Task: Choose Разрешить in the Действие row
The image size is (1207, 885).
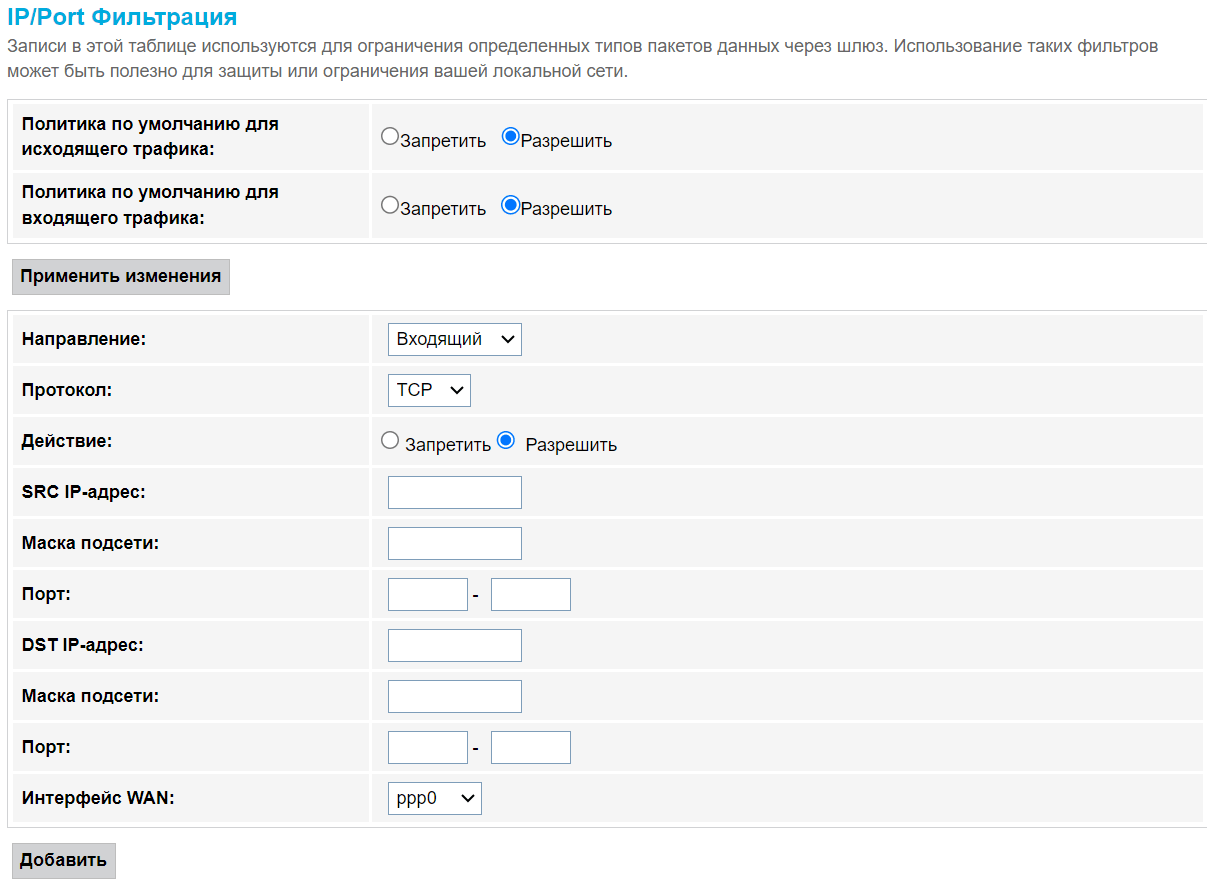Action: (506, 441)
